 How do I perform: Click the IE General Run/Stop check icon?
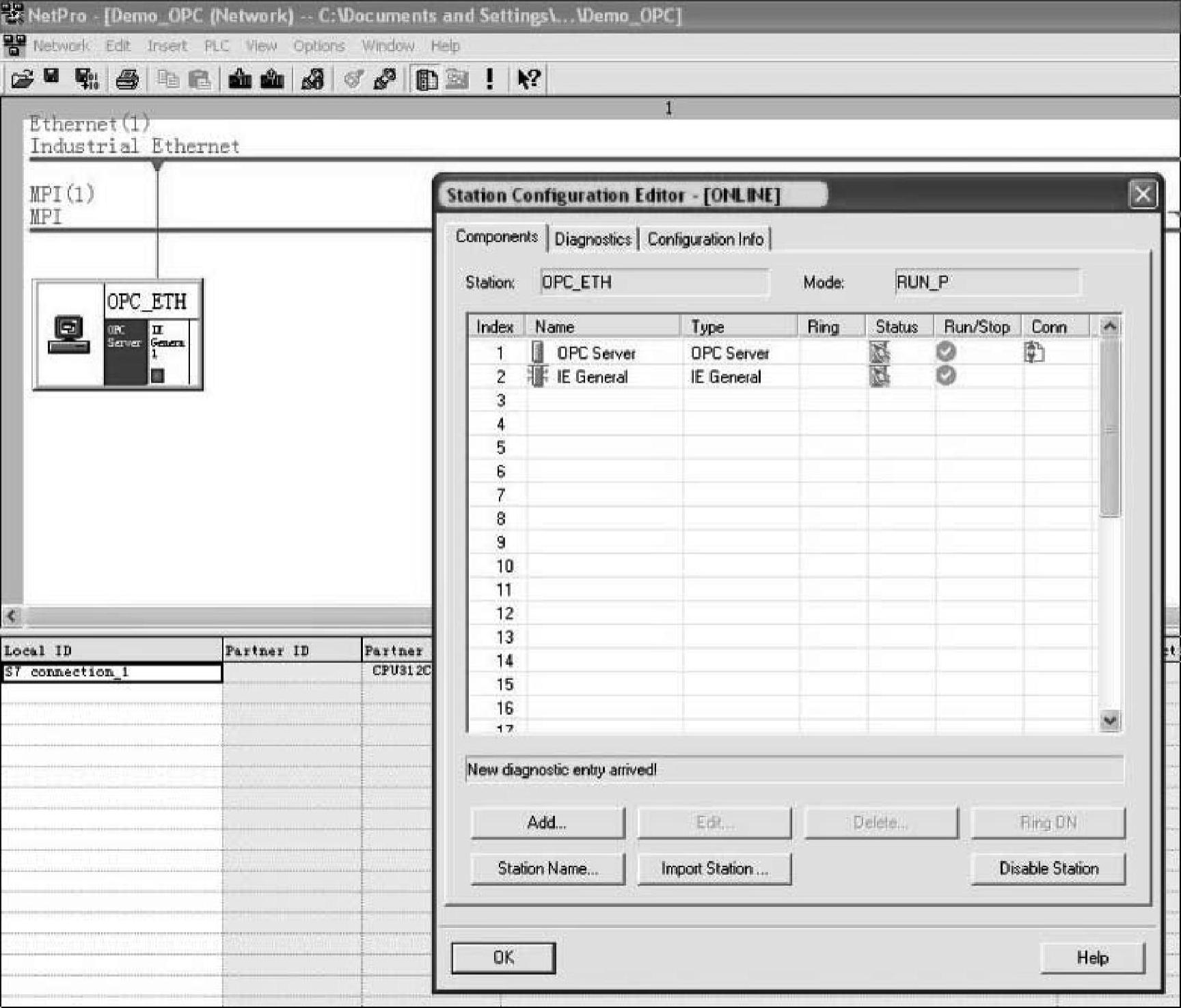click(947, 375)
